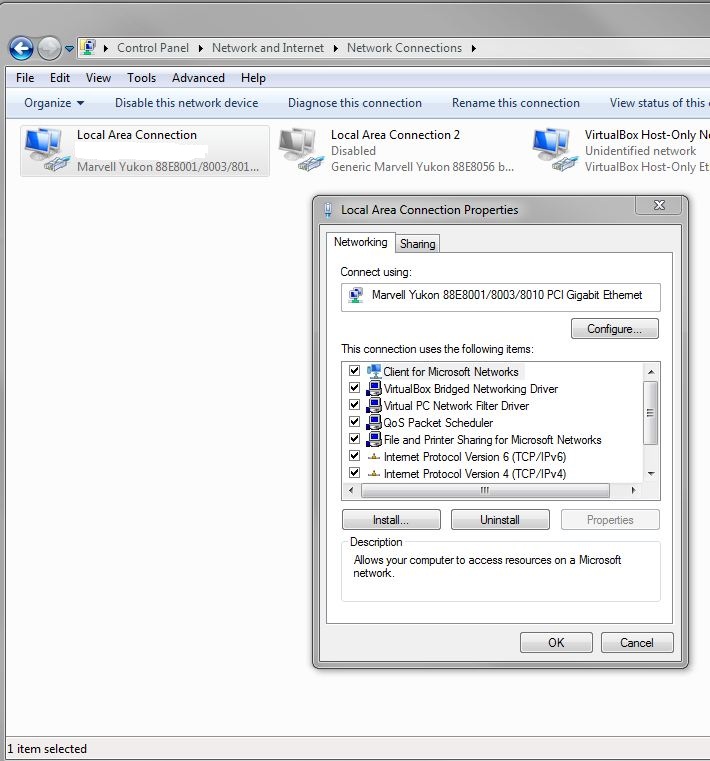Open the File menu
Viewport: 710px width, 761px height.
(25, 78)
